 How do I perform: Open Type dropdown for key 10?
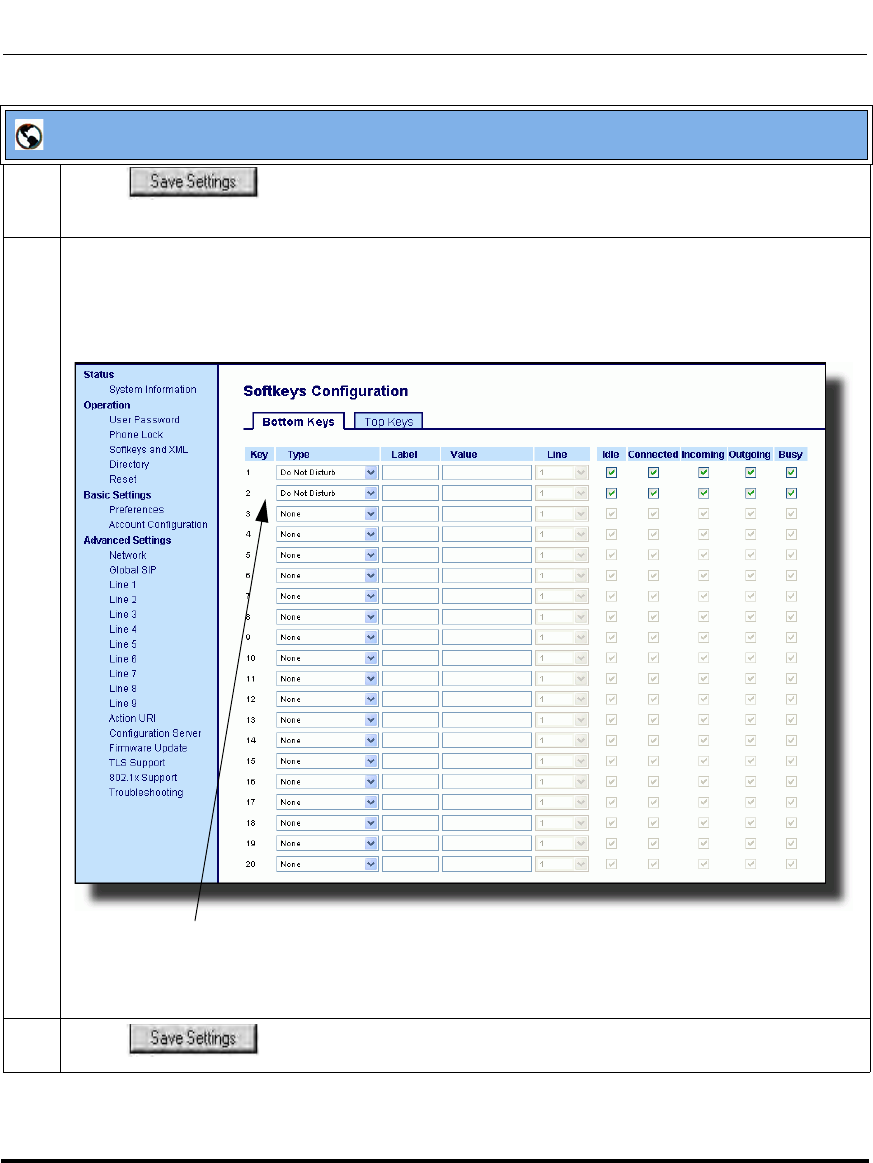coord(327,658)
